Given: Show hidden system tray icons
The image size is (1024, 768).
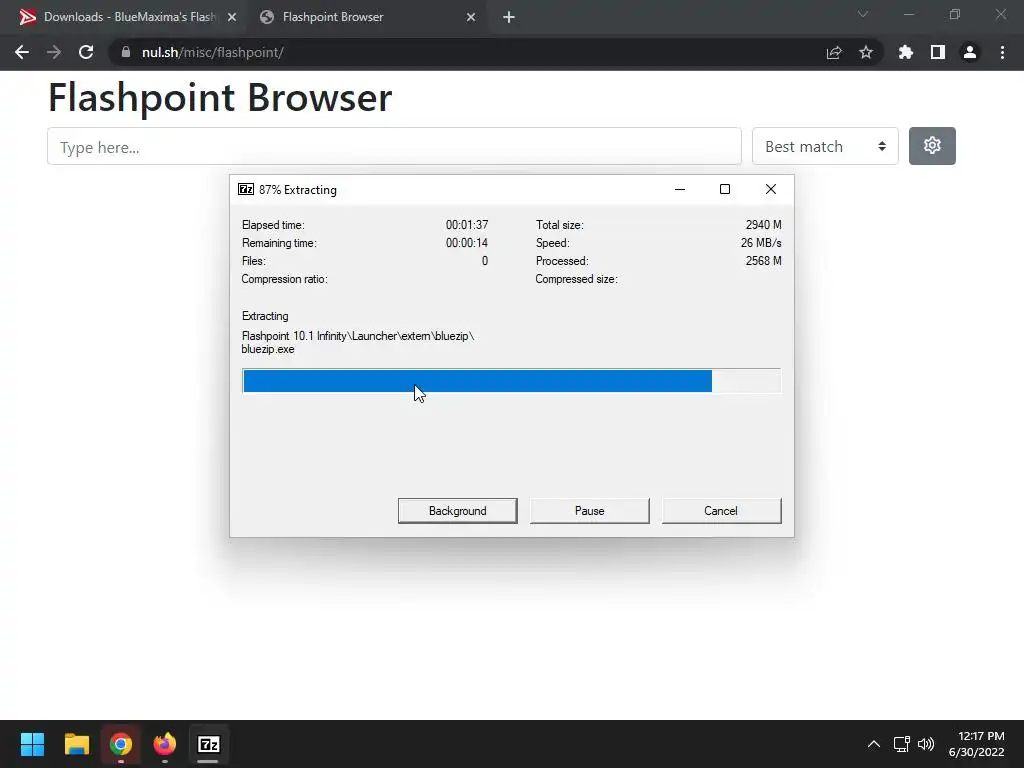Looking at the screenshot, I should [x=874, y=744].
